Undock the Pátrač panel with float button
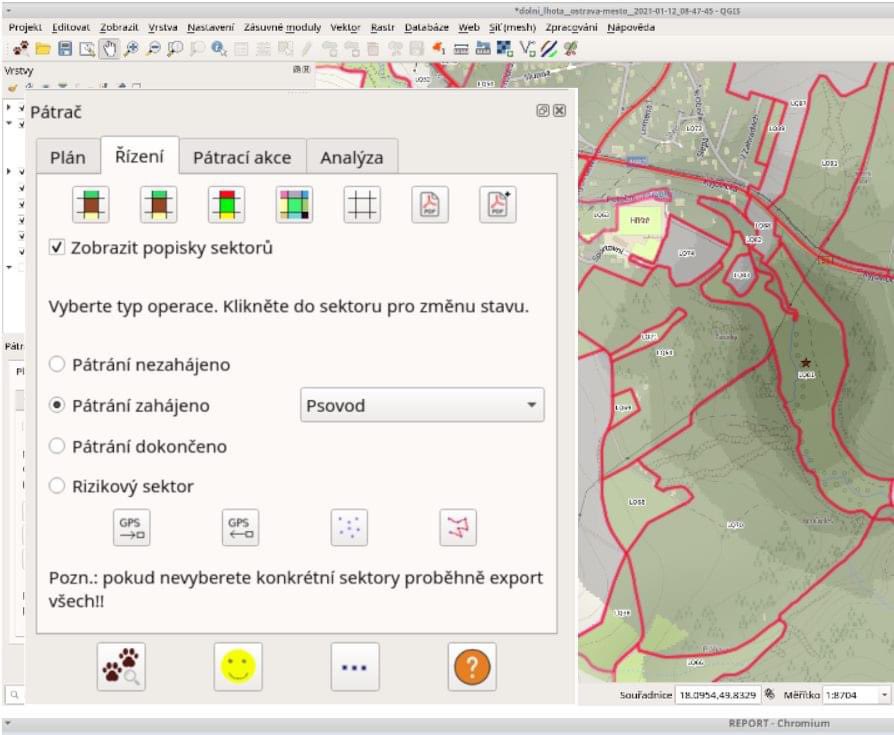This screenshot has height=735, width=894. pyautogui.click(x=542, y=111)
